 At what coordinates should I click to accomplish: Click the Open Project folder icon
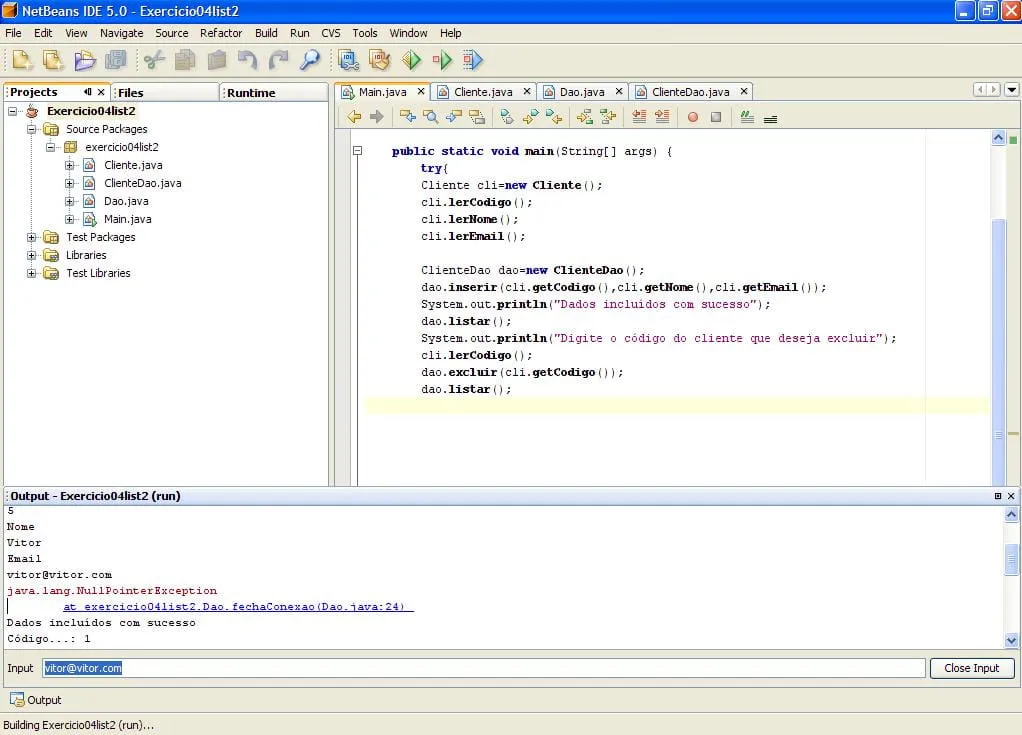[x=85, y=60]
